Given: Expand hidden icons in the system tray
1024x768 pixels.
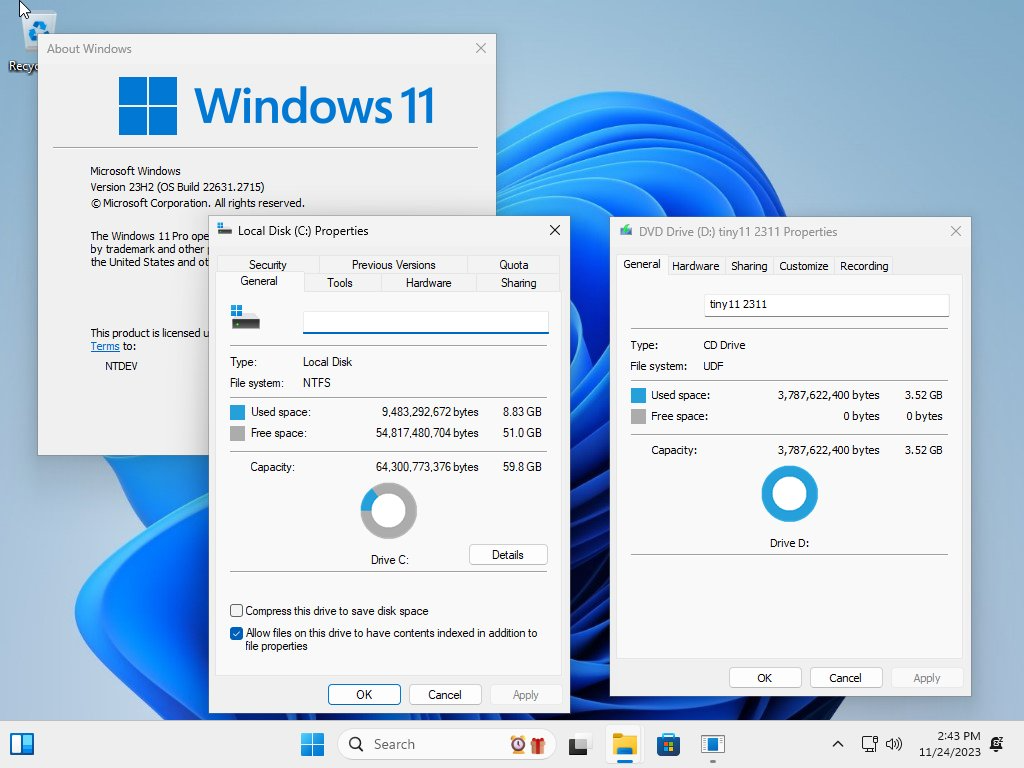Looking at the screenshot, I should (838, 744).
